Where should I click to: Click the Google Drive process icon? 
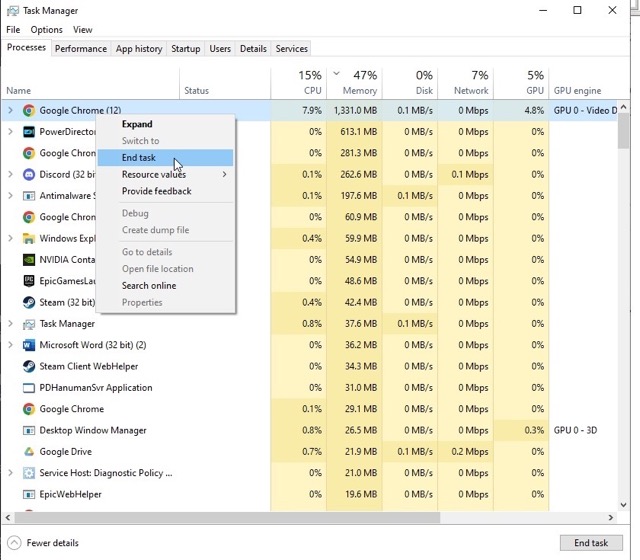(x=29, y=451)
